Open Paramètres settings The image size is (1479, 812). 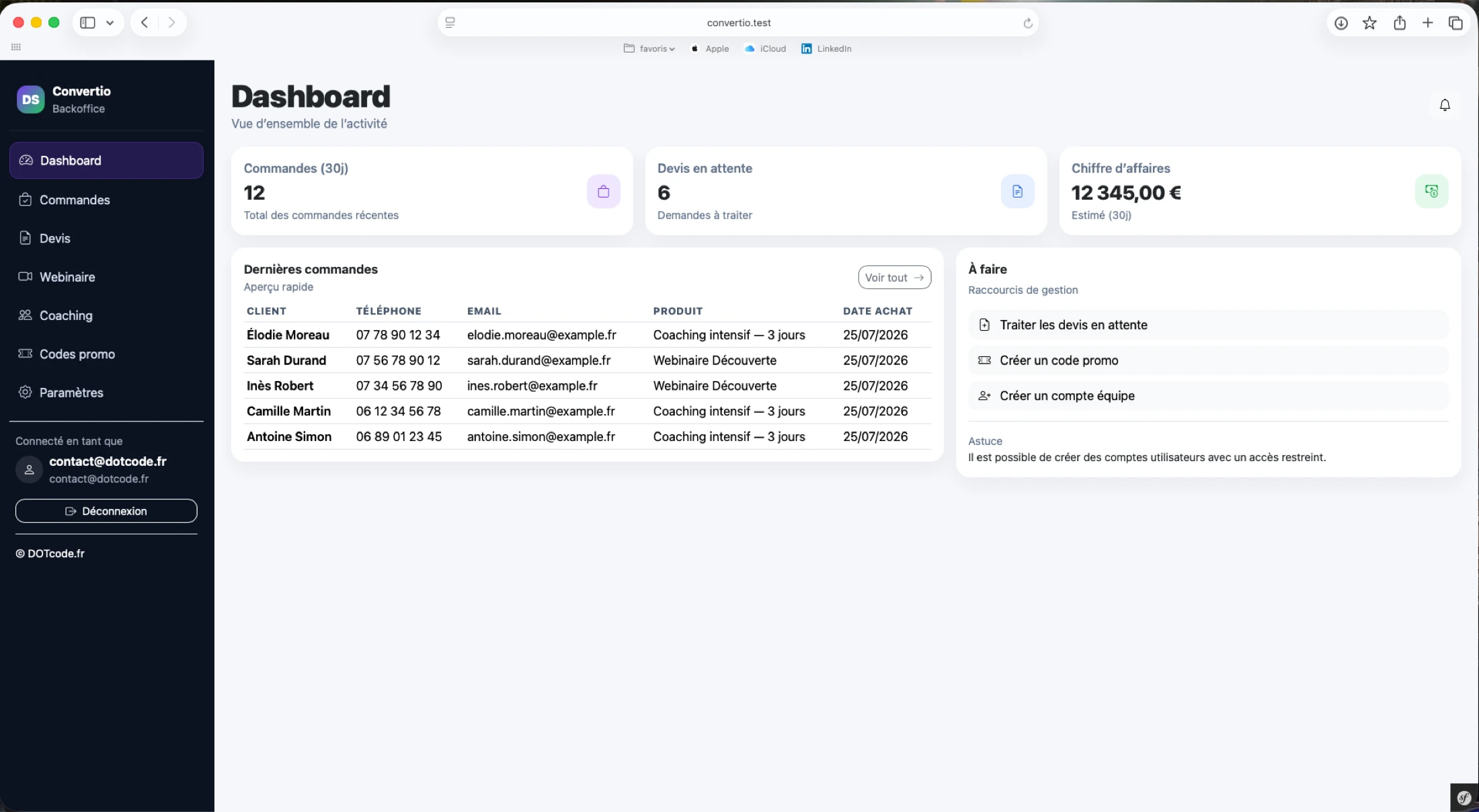106,393
